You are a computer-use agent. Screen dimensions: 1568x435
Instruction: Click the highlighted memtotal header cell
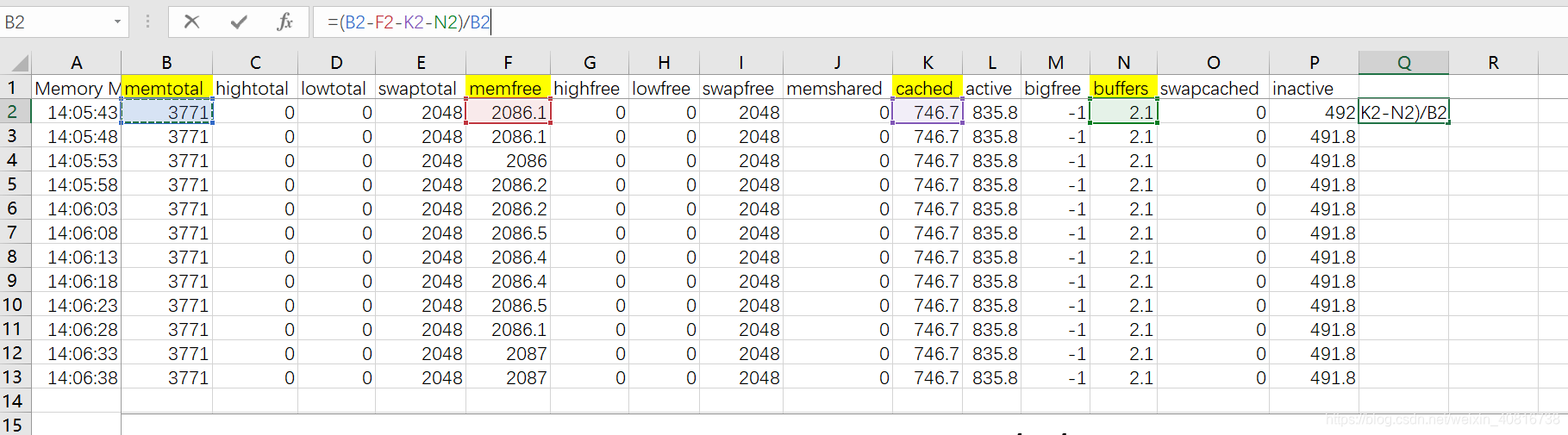click(x=166, y=88)
